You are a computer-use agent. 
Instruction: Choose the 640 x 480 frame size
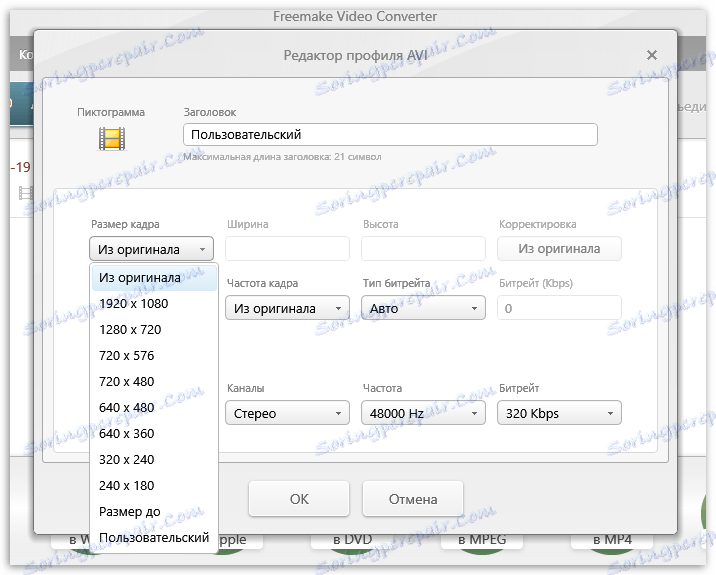[154, 408]
